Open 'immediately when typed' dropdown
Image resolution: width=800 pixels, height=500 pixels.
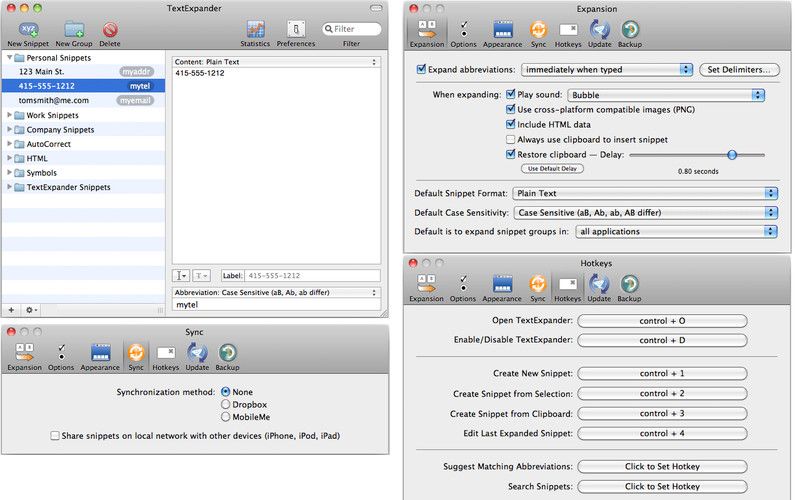click(x=607, y=69)
